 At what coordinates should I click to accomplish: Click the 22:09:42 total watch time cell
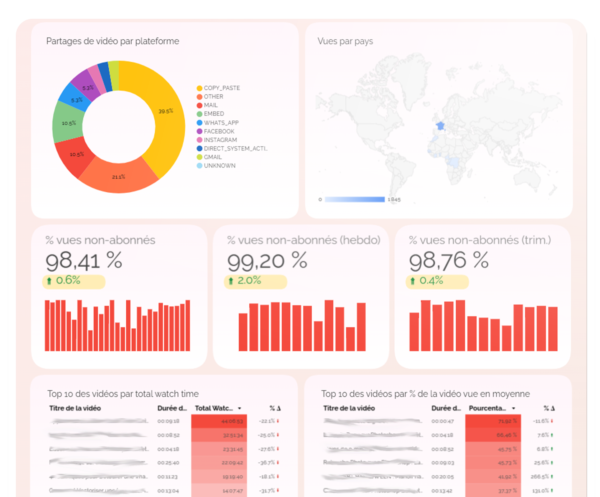219,463
